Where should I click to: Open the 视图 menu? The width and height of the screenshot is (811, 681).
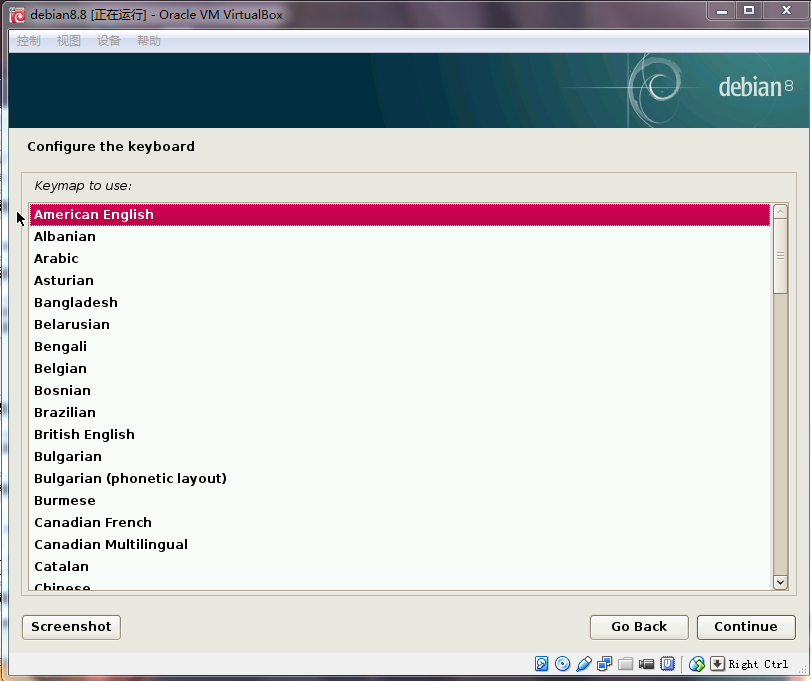pyautogui.click(x=69, y=41)
